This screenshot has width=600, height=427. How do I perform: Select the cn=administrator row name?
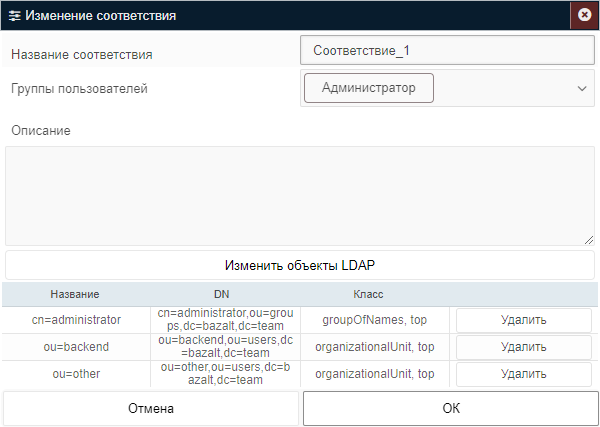click(x=76, y=320)
